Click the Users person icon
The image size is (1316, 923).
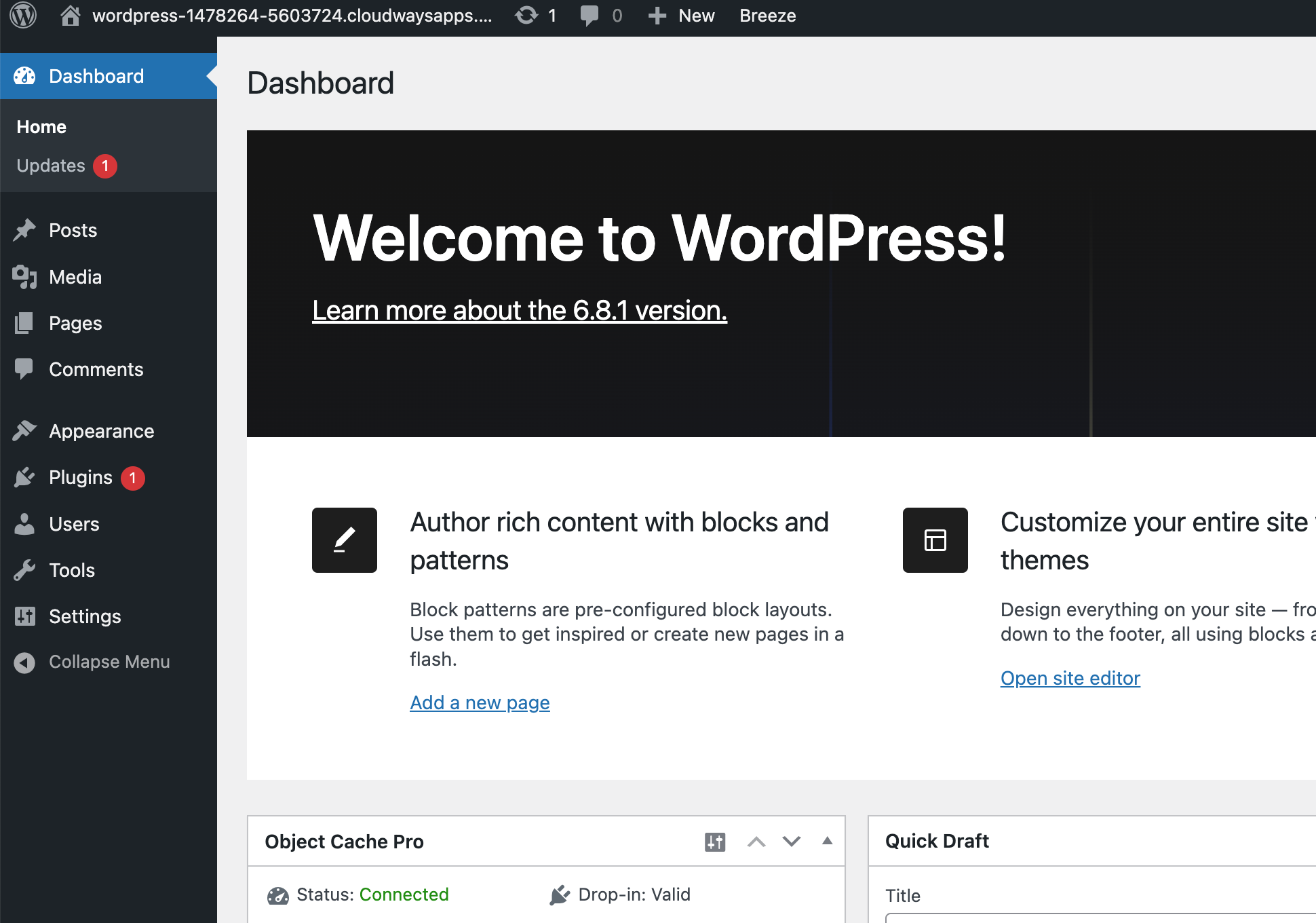pos(24,524)
